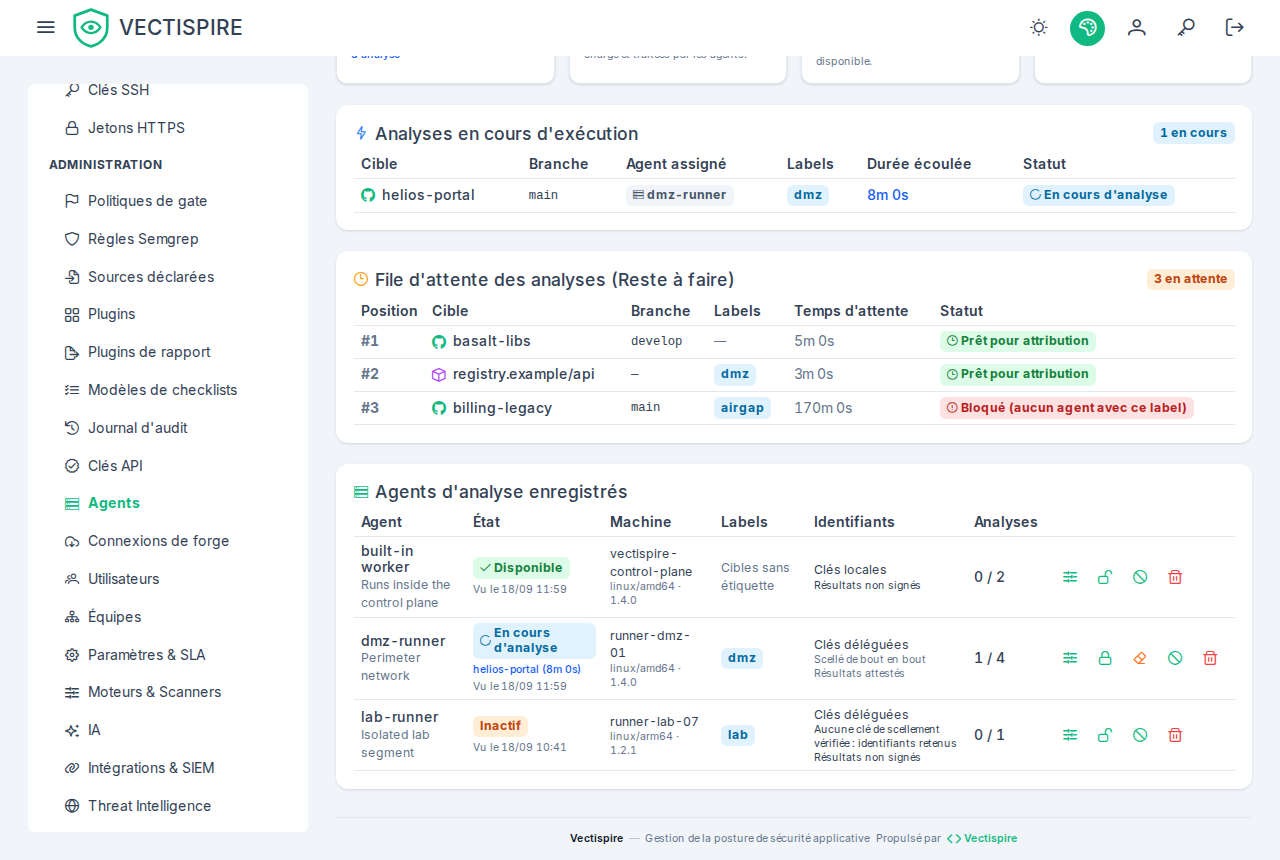Delete the dmz-runner agent
The width and height of the screenshot is (1280, 860).
1210,658
